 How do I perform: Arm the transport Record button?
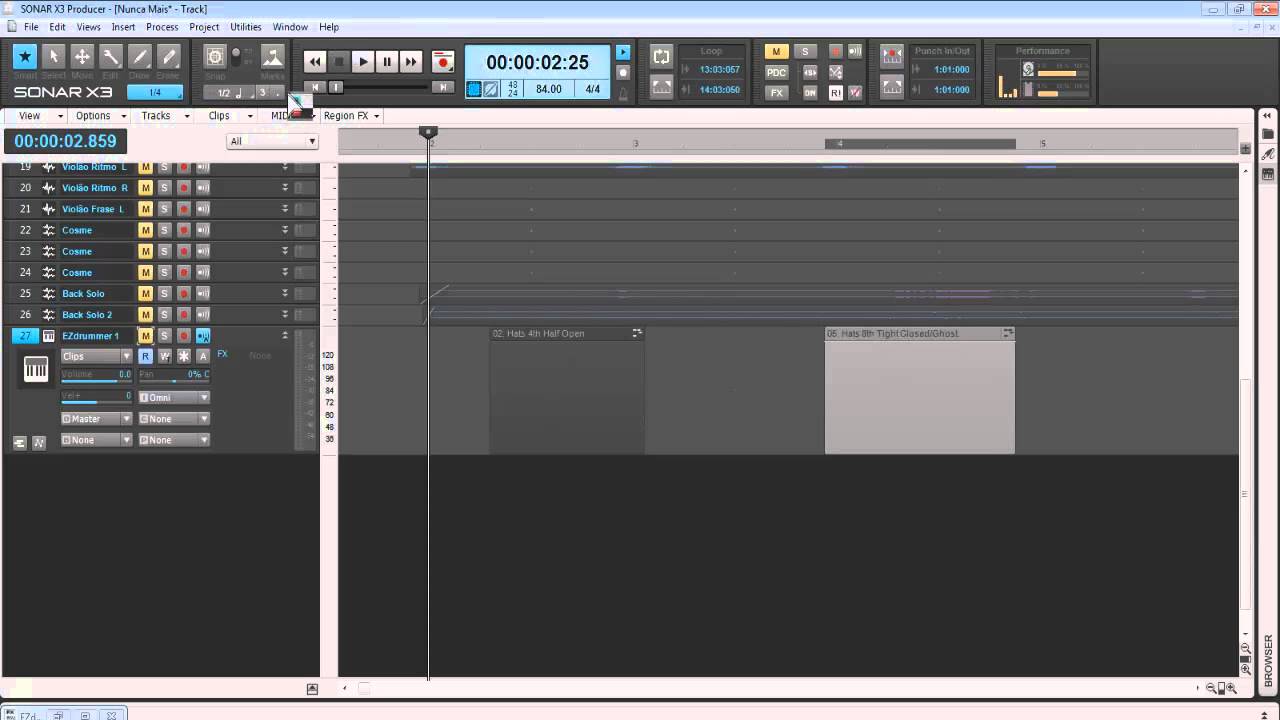pyautogui.click(x=443, y=62)
